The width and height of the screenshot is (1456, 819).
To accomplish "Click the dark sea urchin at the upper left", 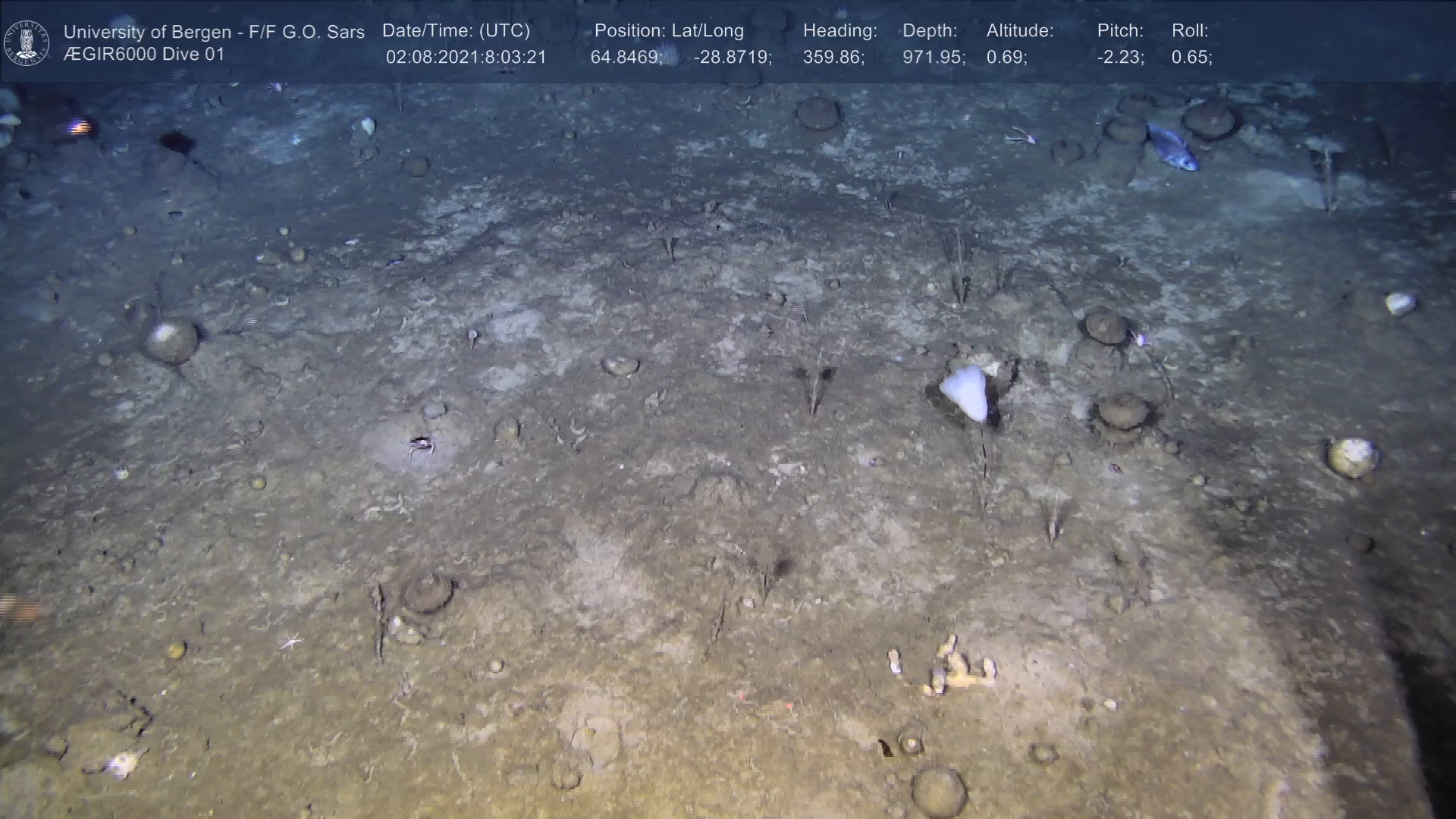I will tap(177, 142).
